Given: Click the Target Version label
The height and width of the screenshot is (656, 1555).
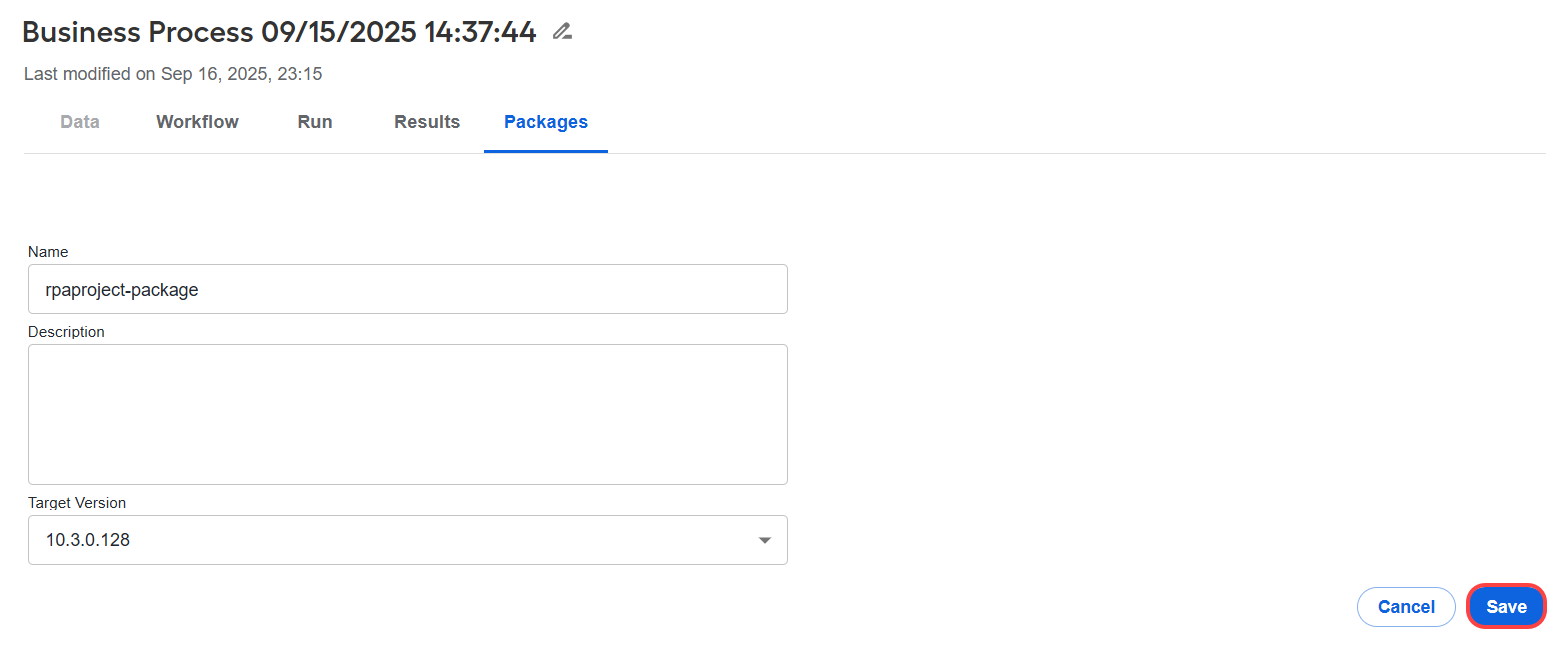Looking at the screenshot, I should point(77,503).
